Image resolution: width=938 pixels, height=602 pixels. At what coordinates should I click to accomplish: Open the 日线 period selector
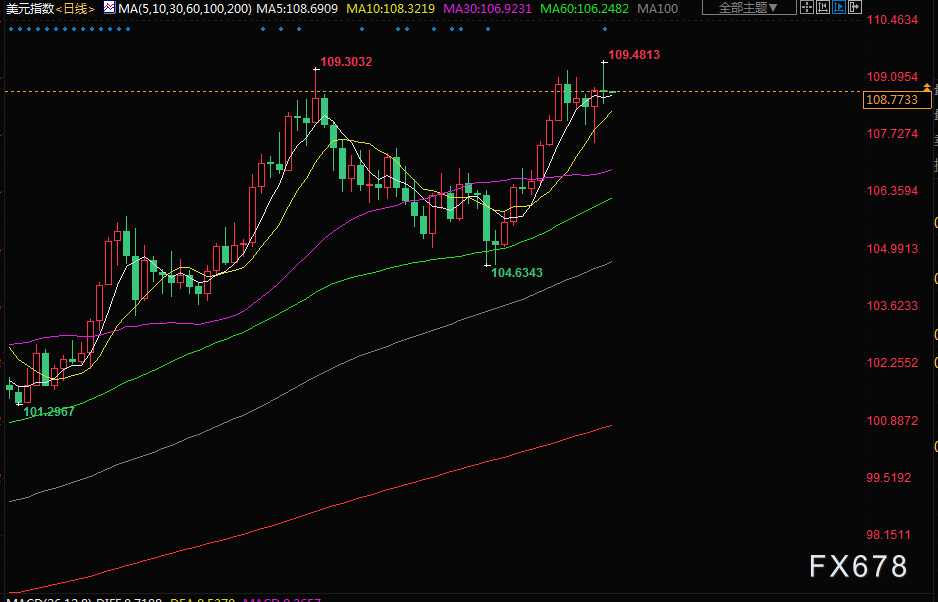pyautogui.click(x=75, y=9)
